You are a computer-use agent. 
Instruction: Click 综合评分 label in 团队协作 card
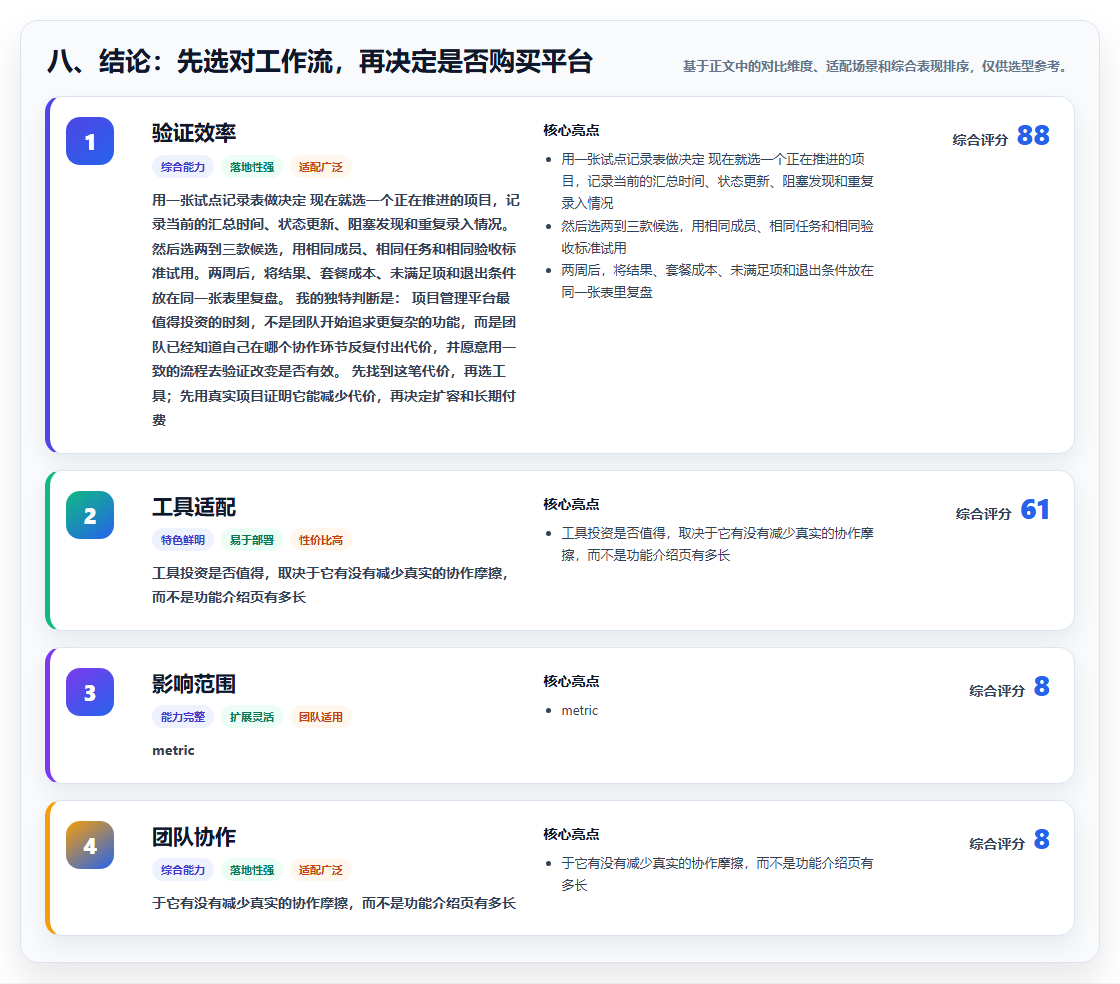pyautogui.click(x=997, y=844)
